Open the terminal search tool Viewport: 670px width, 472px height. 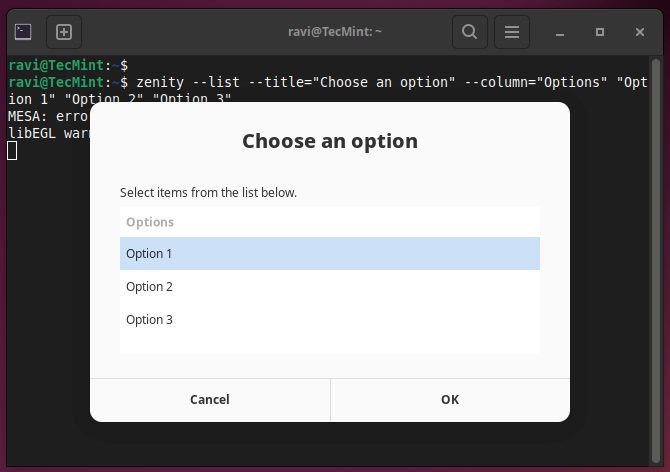point(468,32)
